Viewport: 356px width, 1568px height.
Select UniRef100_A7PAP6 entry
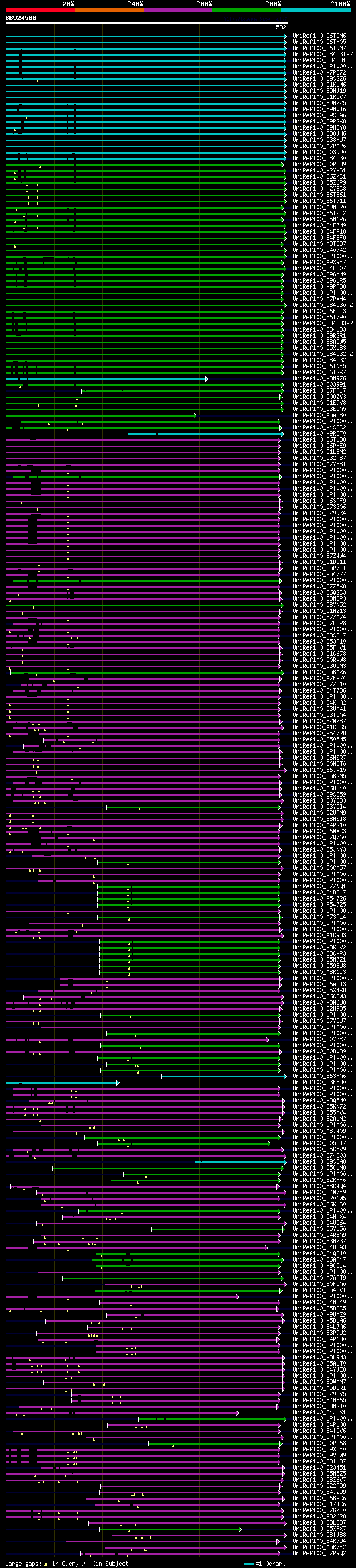point(319,146)
